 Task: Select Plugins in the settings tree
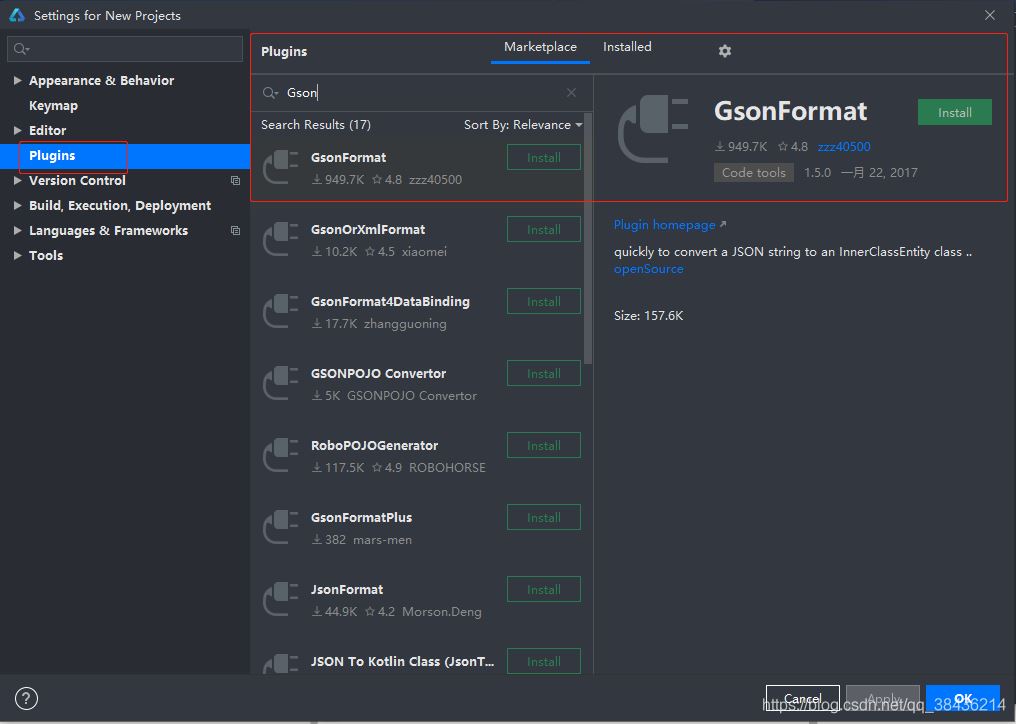(x=124, y=156)
